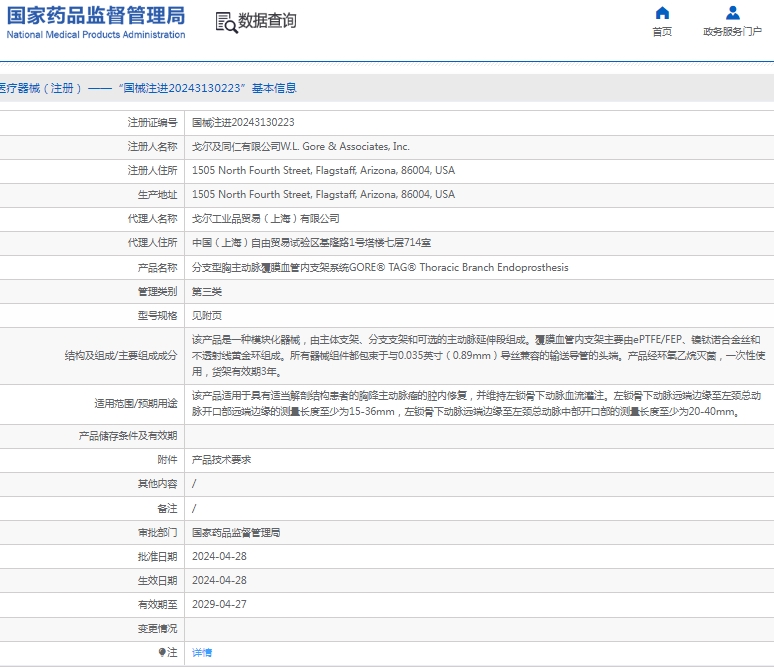Click the 代理人名称 row label

coord(152,219)
